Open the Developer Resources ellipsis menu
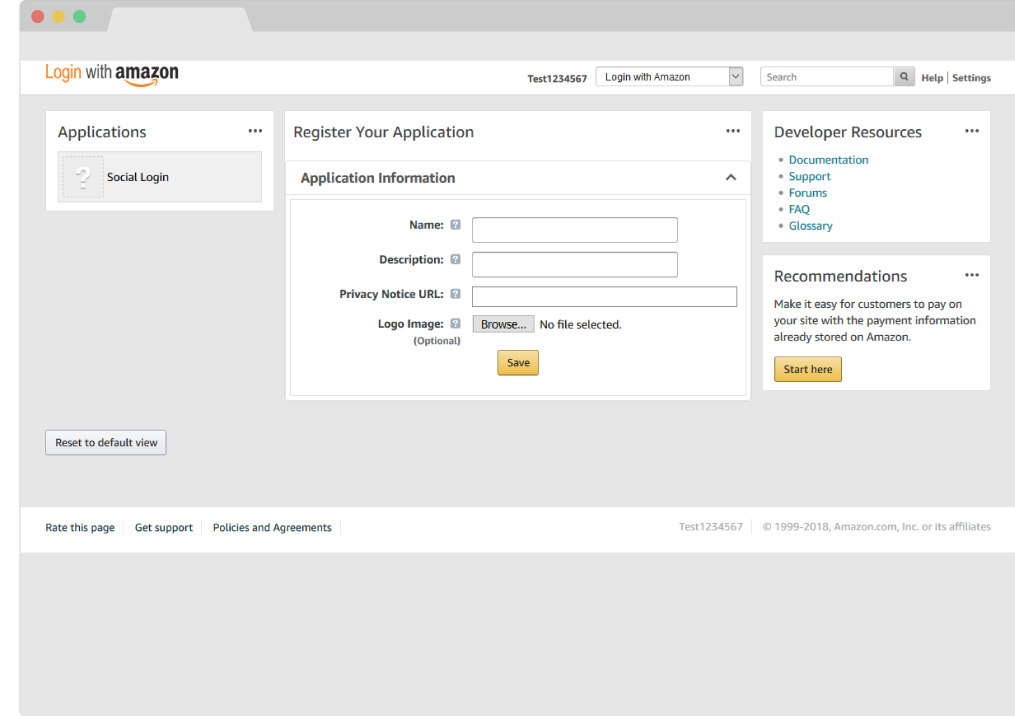Viewport: 1015px width, 716px height. [x=972, y=131]
